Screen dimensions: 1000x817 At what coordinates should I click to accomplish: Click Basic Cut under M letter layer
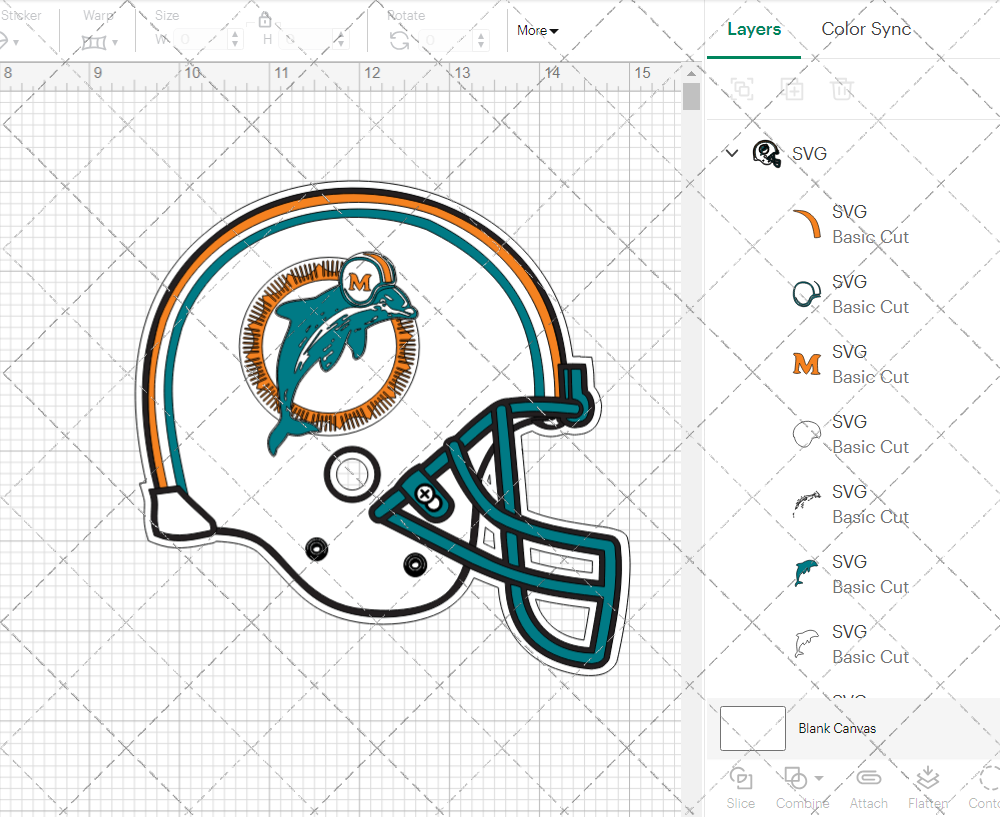(x=870, y=377)
